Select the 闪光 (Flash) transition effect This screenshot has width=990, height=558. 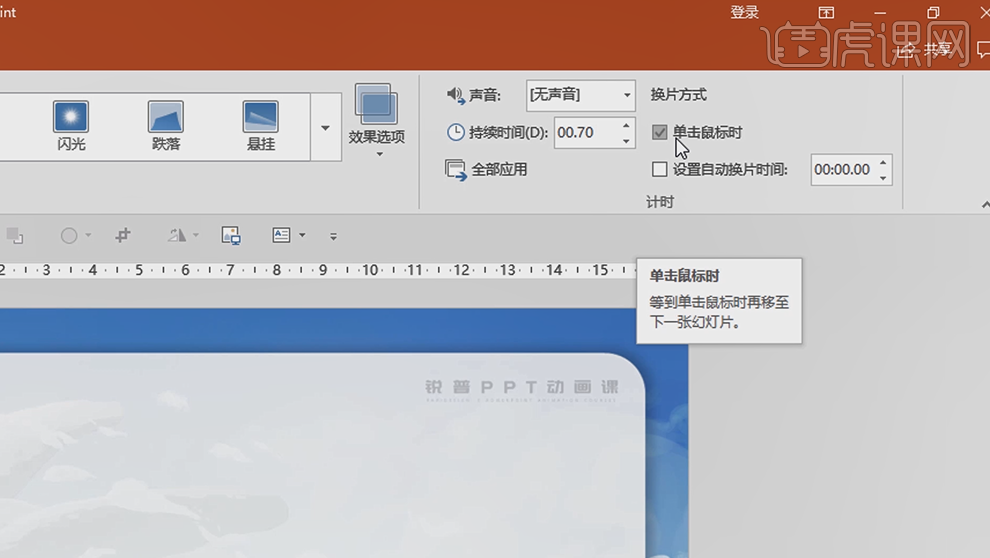tap(71, 126)
